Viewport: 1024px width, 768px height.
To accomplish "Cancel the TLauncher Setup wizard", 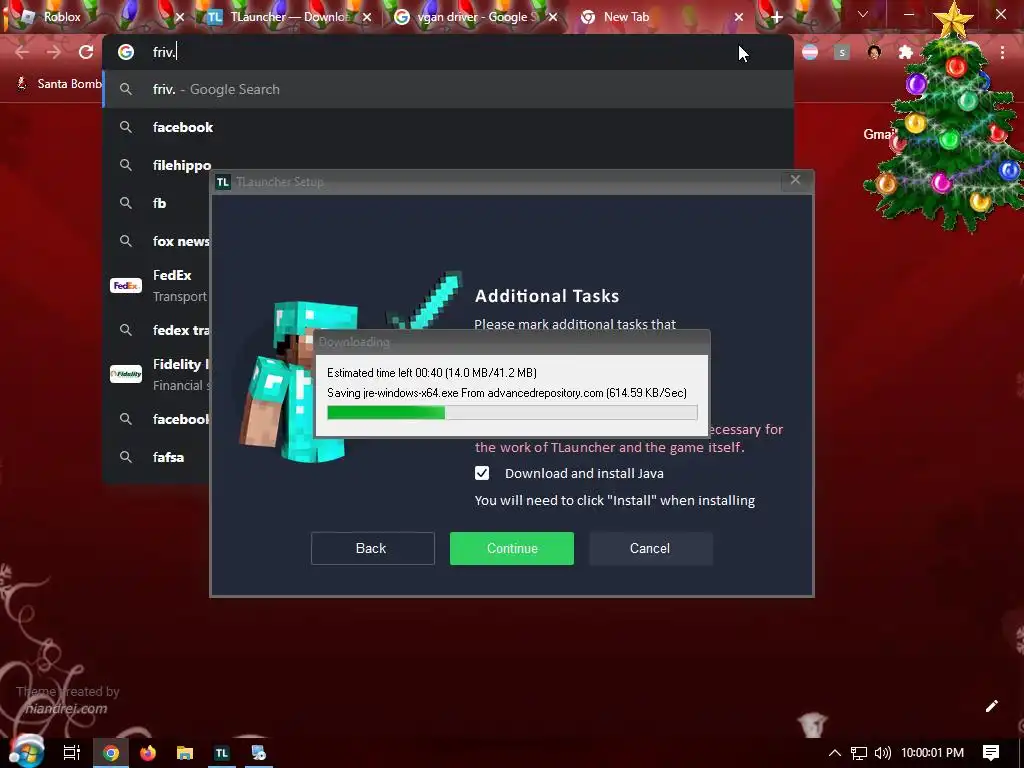I will 650,548.
